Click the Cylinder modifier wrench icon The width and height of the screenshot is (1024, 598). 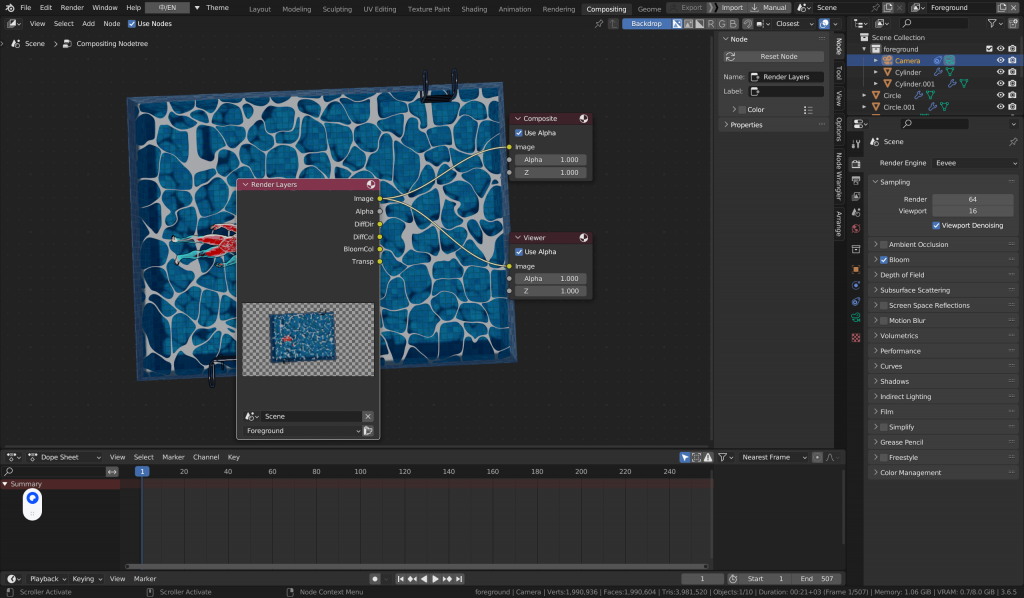click(938, 72)
